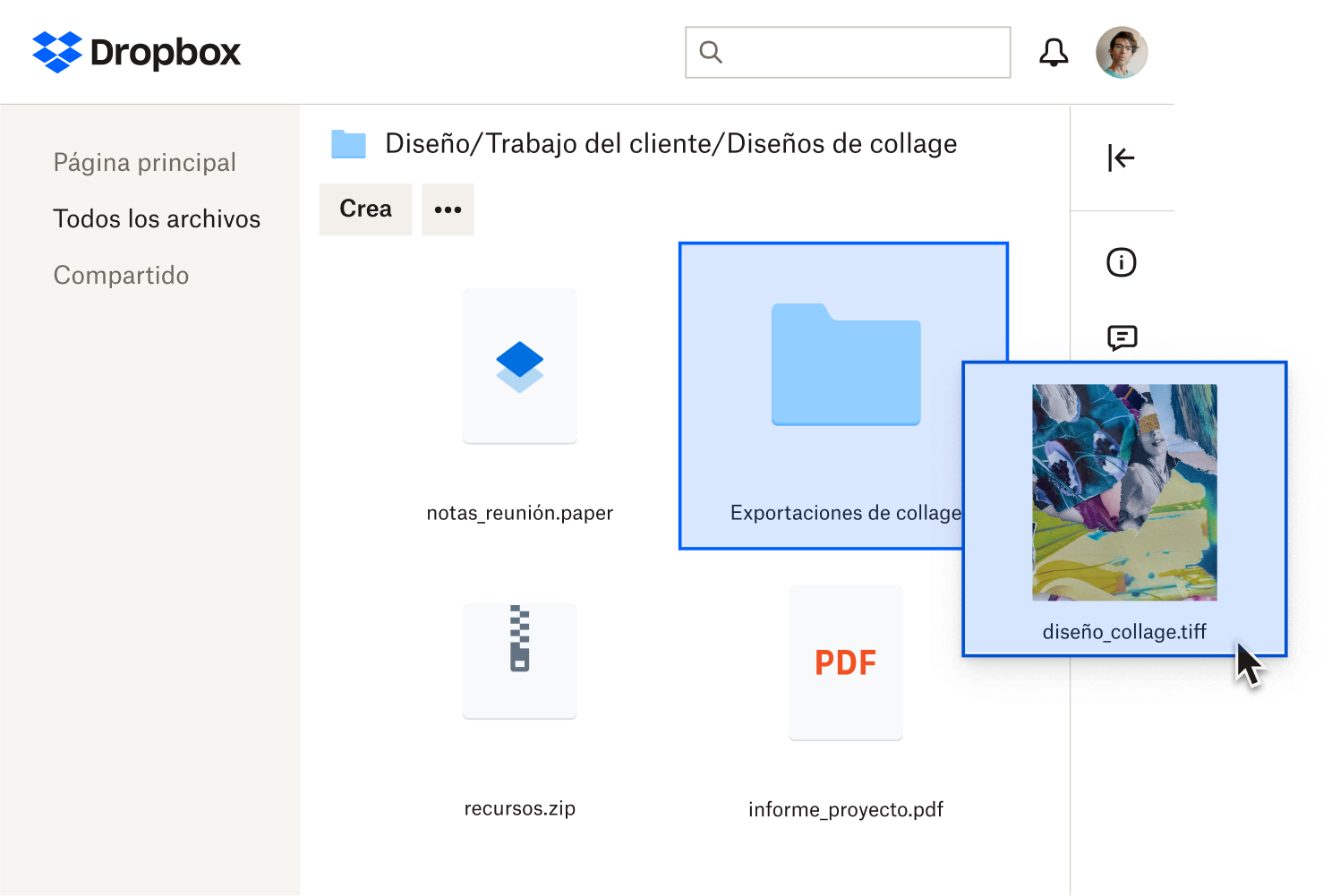
Task: Open the profile avatar menu
Action: click(1121, 52)
